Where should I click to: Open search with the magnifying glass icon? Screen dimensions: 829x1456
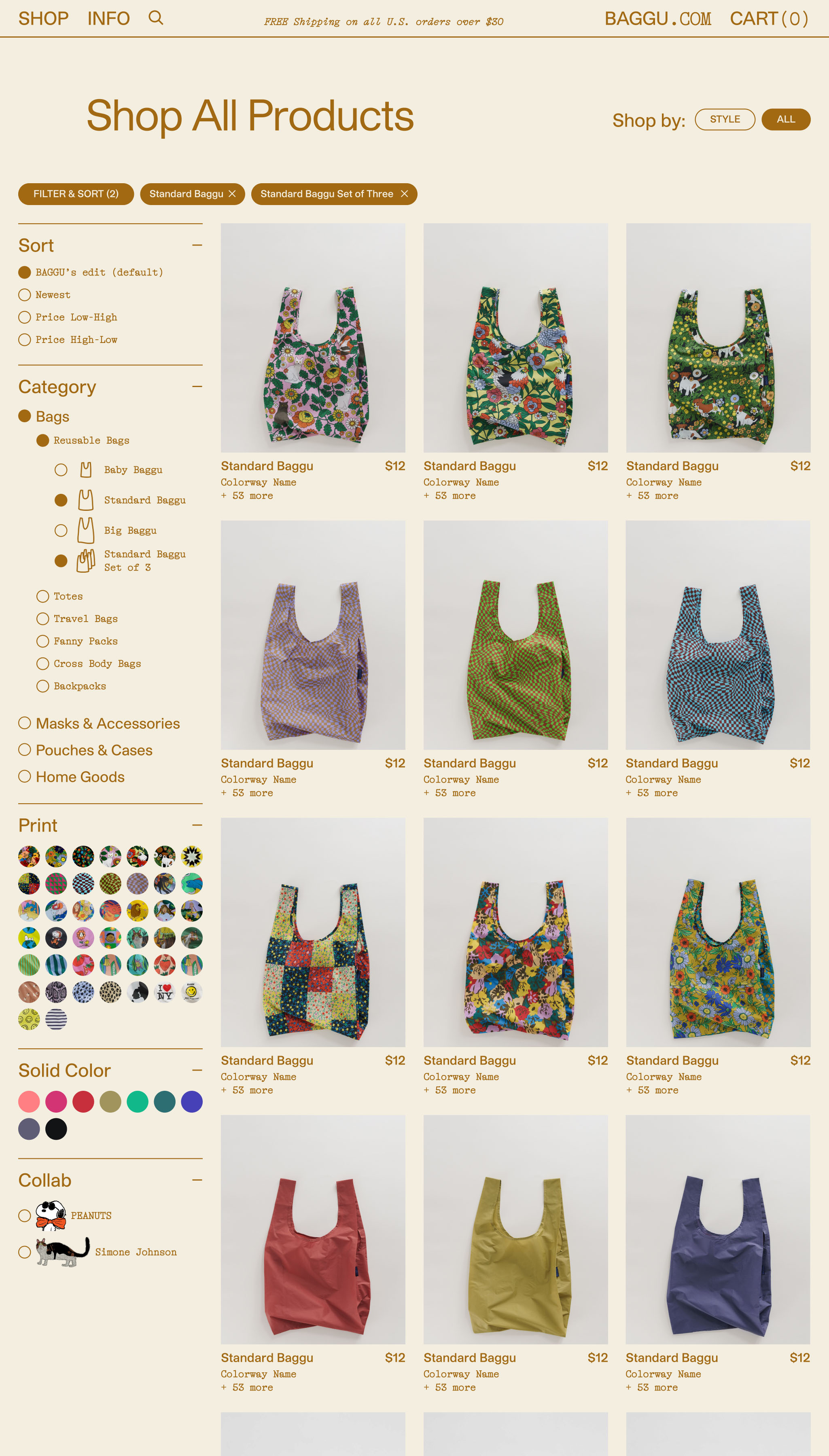click(x=155, y=18)
